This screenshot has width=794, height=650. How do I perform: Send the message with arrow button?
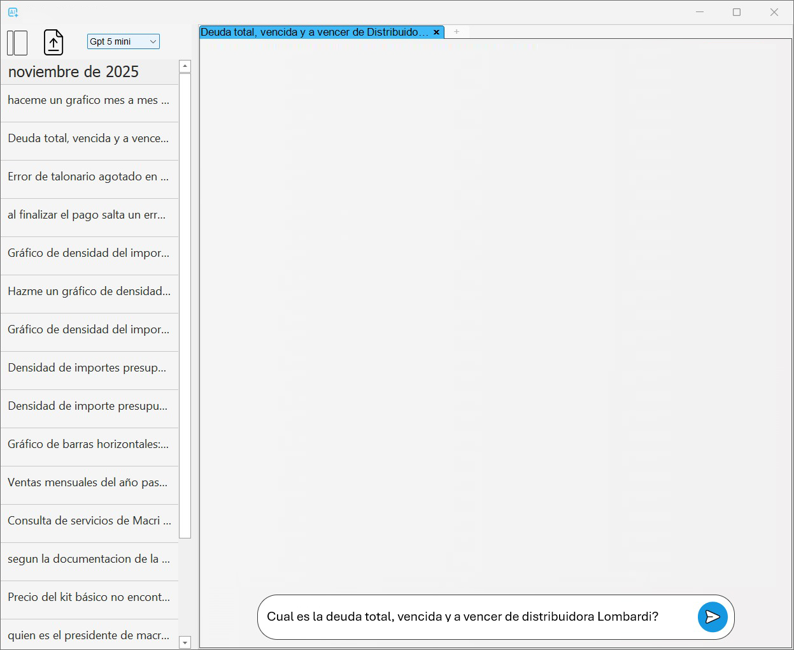click(712, 617)
